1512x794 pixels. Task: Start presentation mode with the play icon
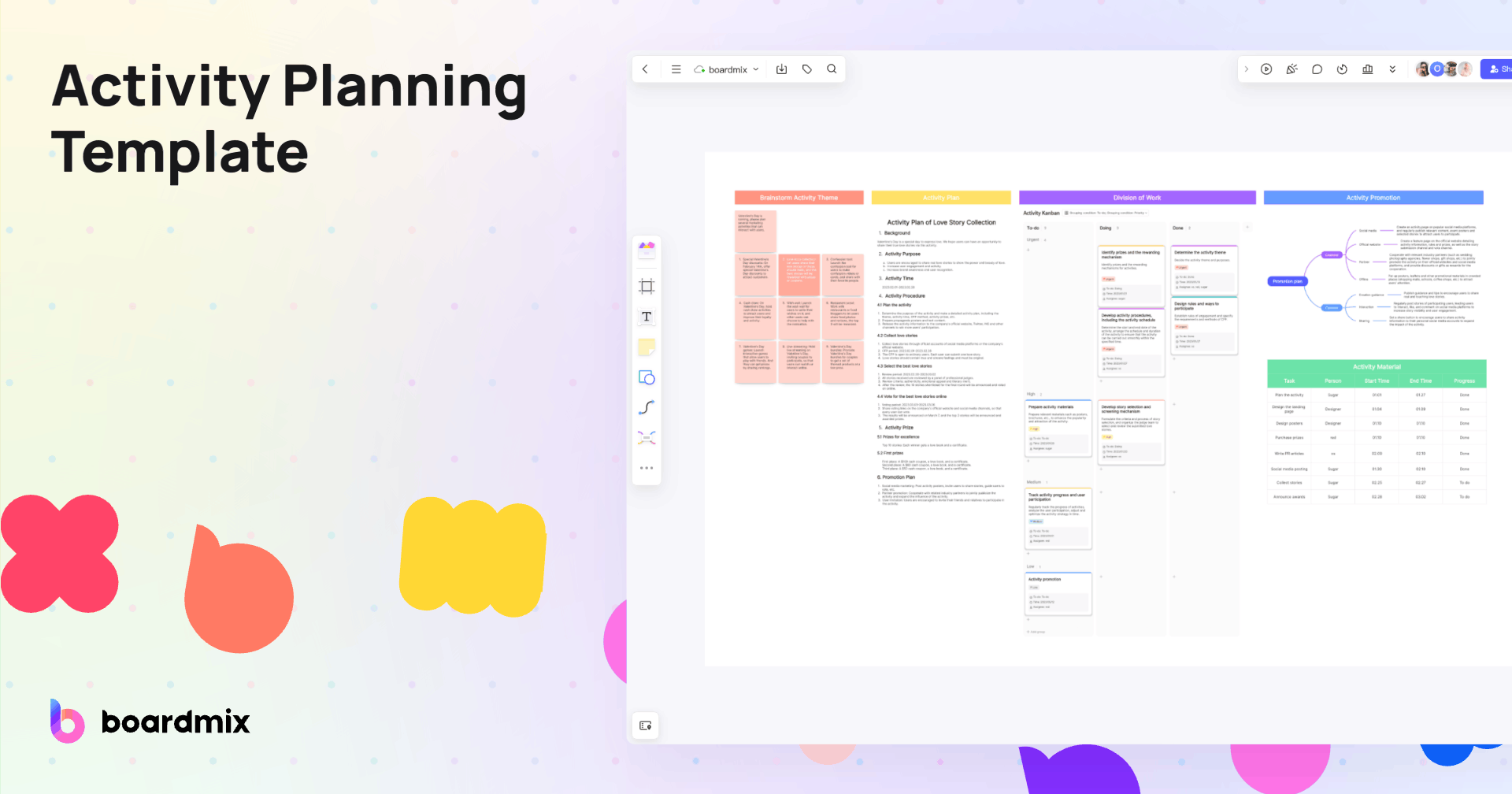pyautogui.click(x=1266, y=69)
